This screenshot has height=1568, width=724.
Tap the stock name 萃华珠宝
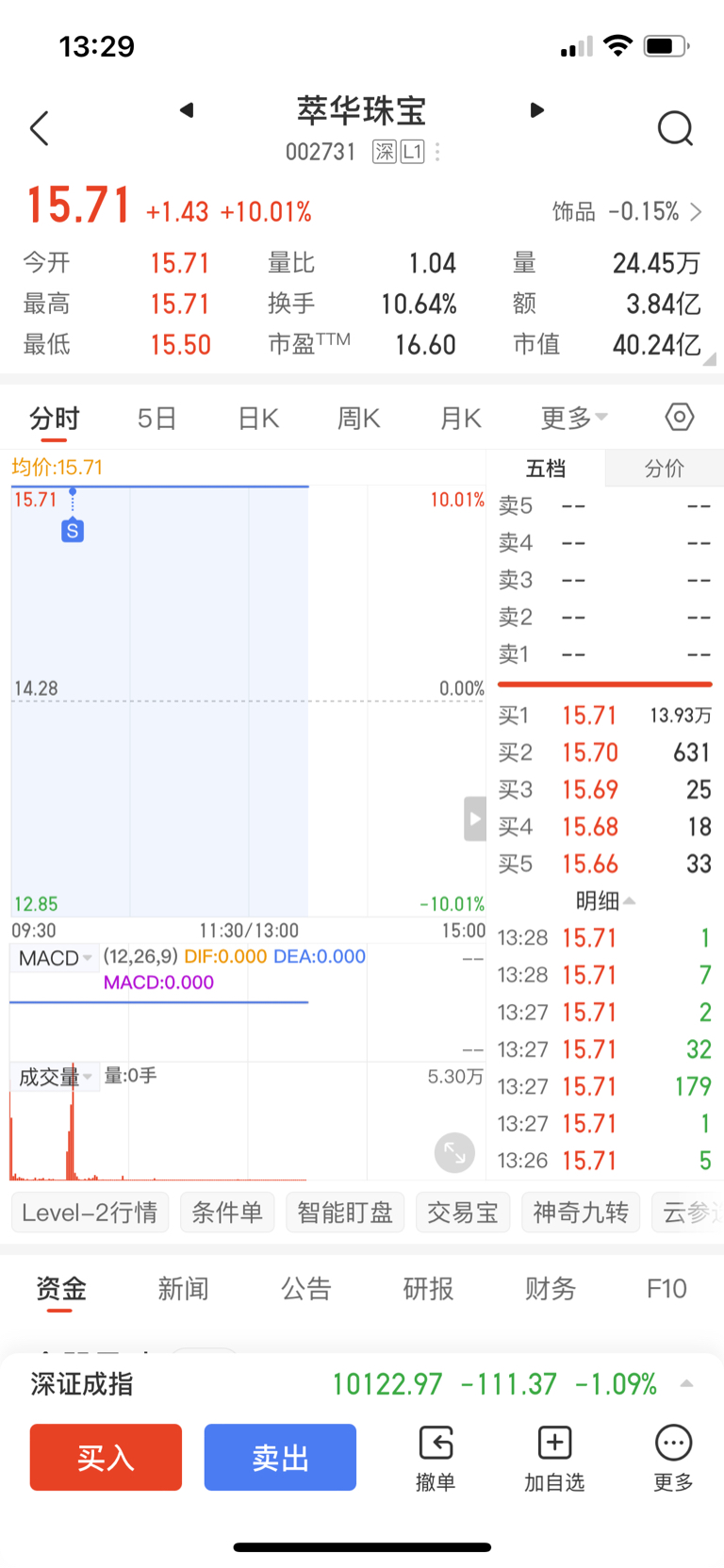pyautogui.click(x=362, y=111)
